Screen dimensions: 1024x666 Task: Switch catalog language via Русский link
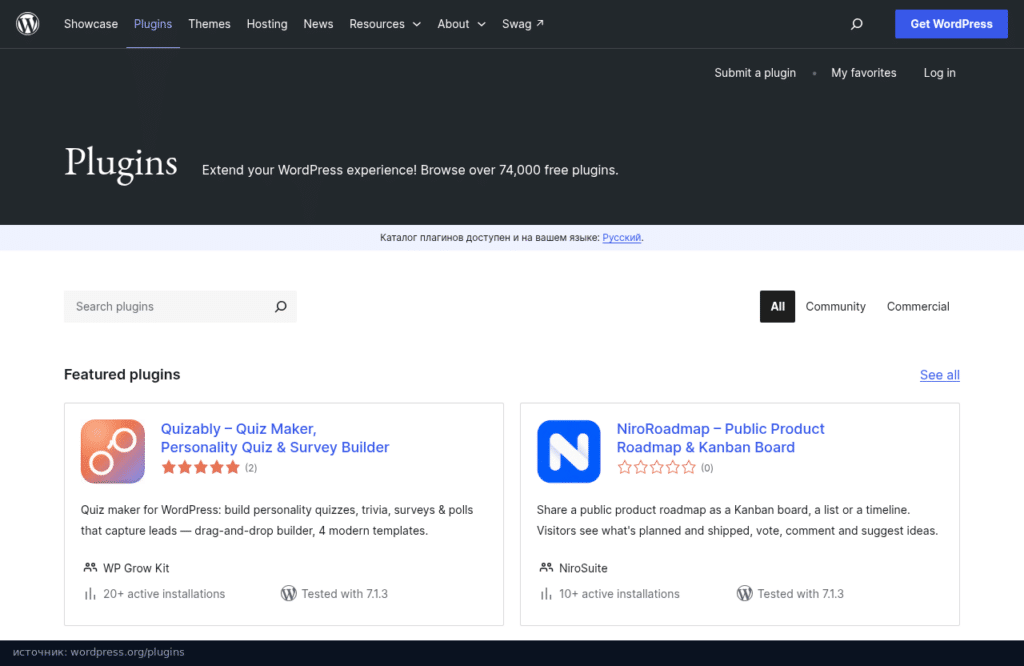pos(621,238)
